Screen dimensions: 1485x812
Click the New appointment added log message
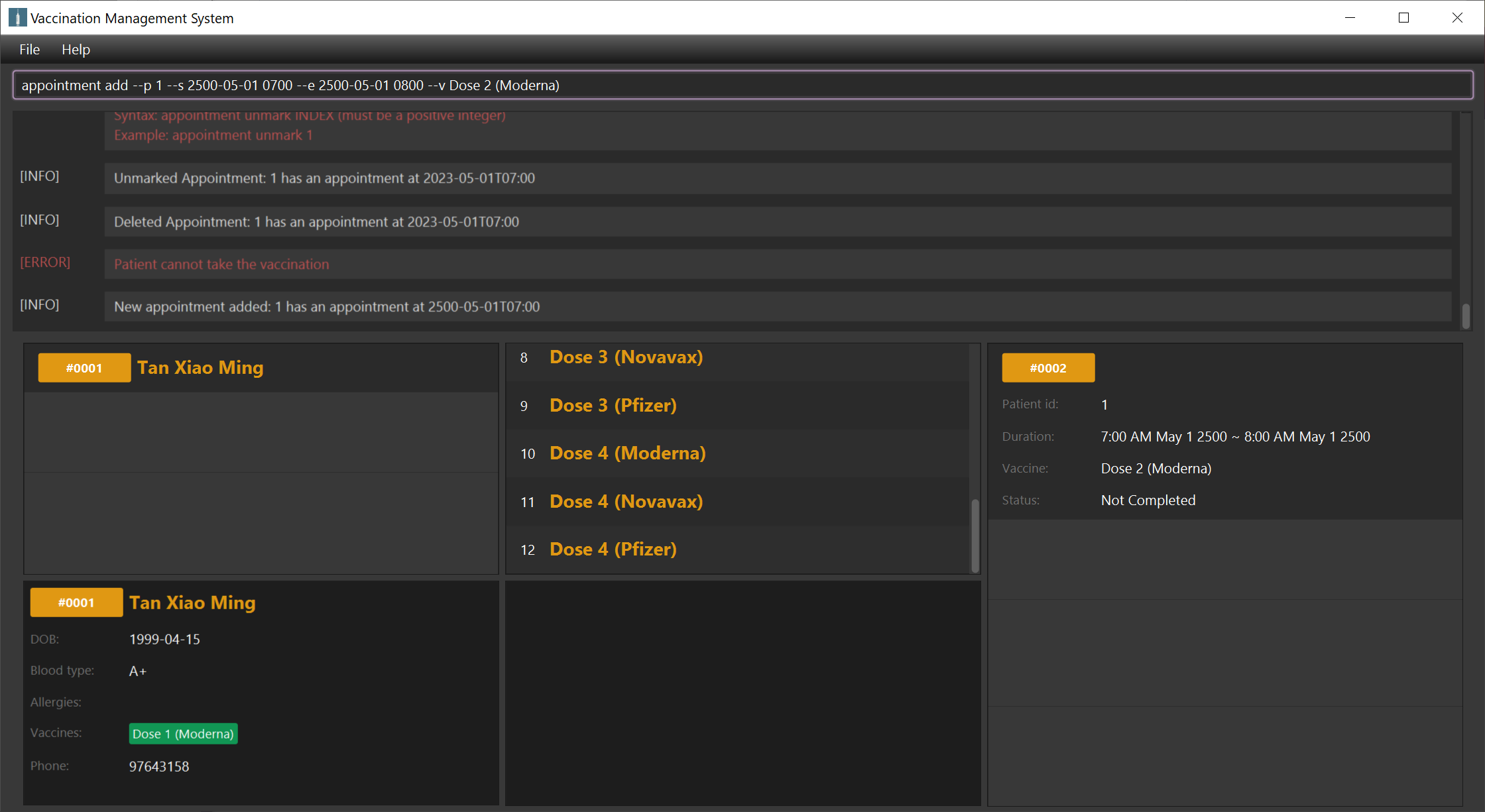327,307
